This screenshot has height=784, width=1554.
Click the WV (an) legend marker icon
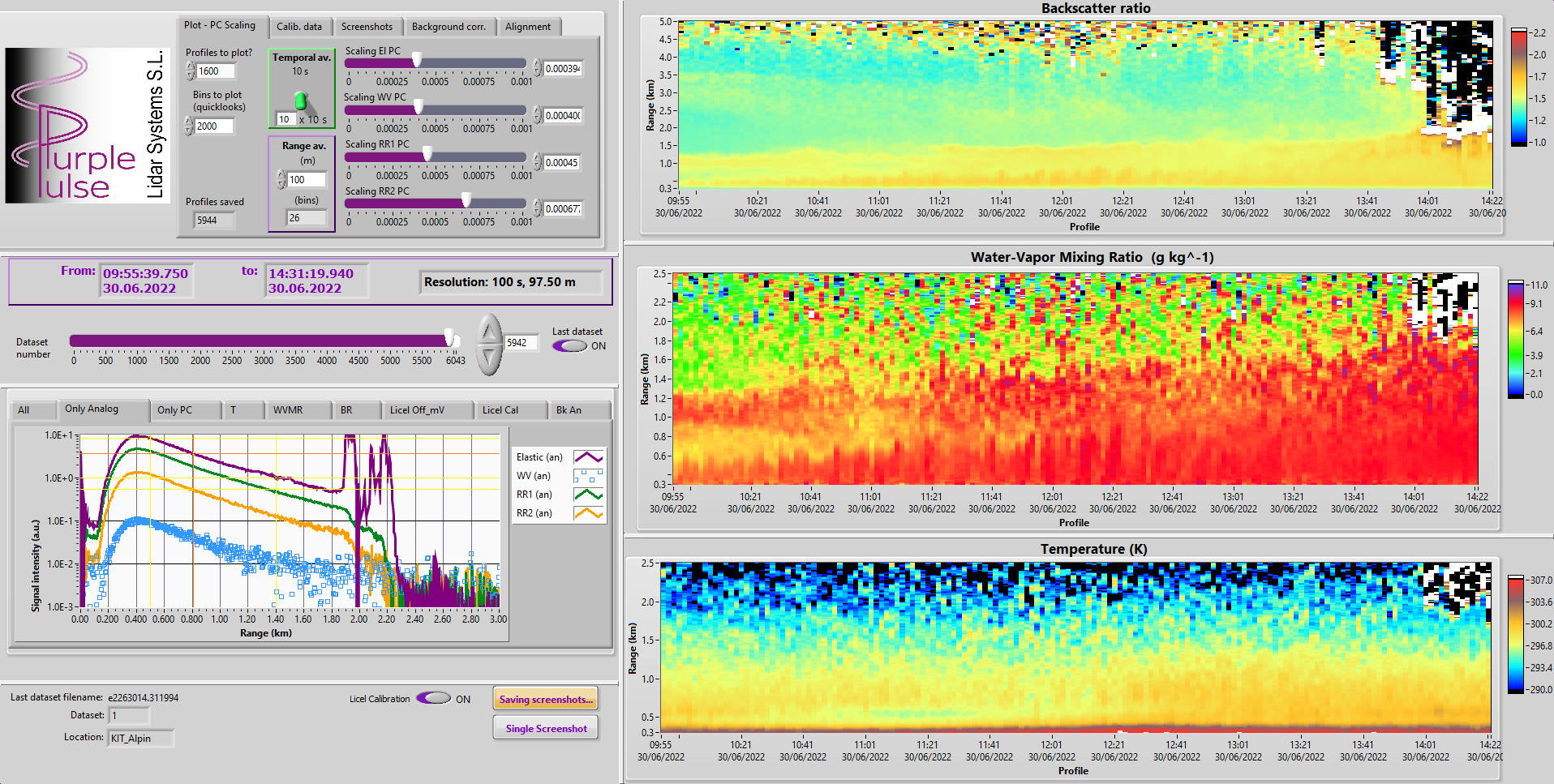point(589,476)
